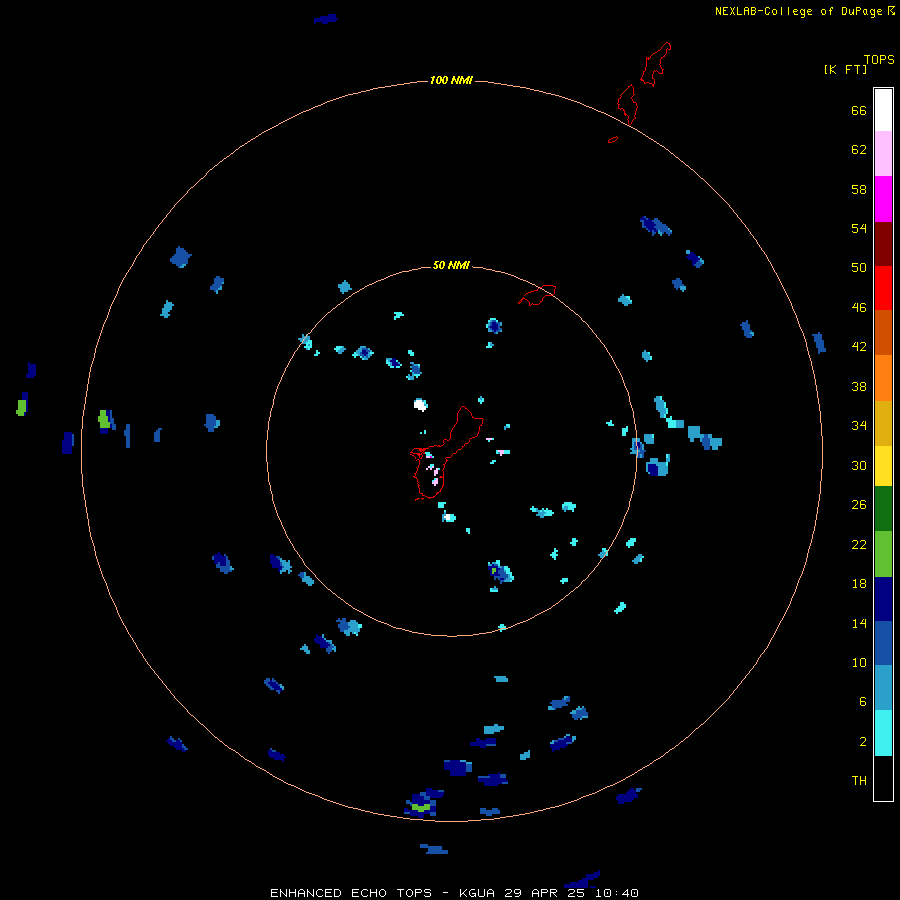Click the "62" legend value
The width and height of the screenshot is (900, 900).
click(x=859, y=150)
